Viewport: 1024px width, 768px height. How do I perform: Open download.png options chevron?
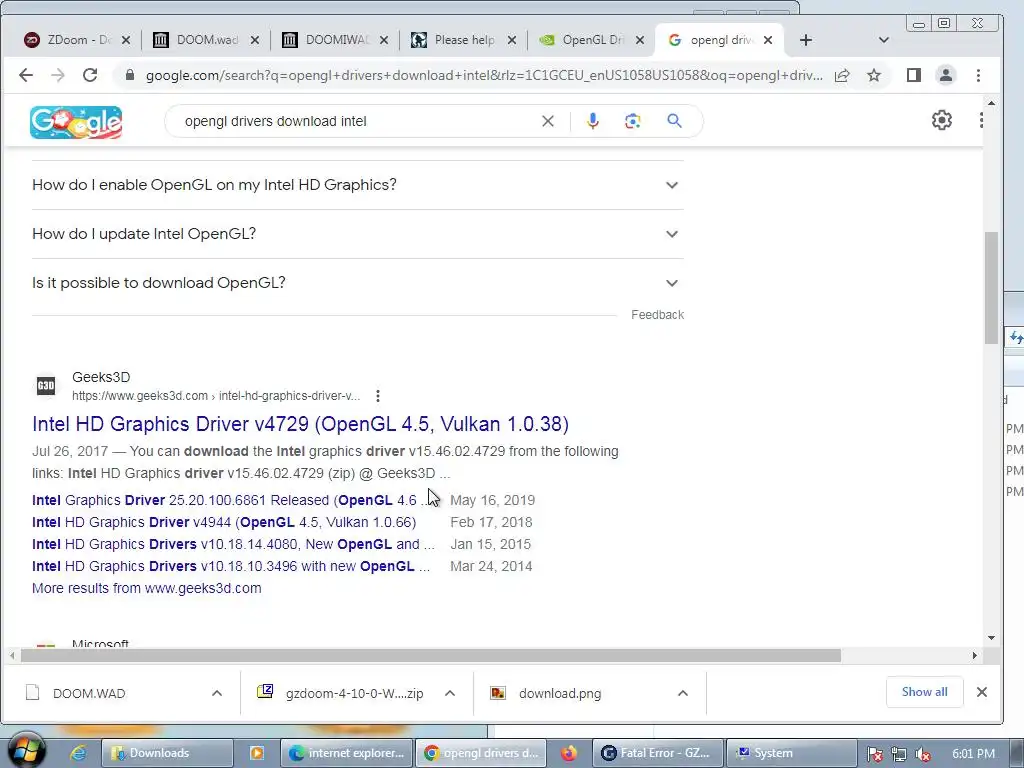coord(682,693)
